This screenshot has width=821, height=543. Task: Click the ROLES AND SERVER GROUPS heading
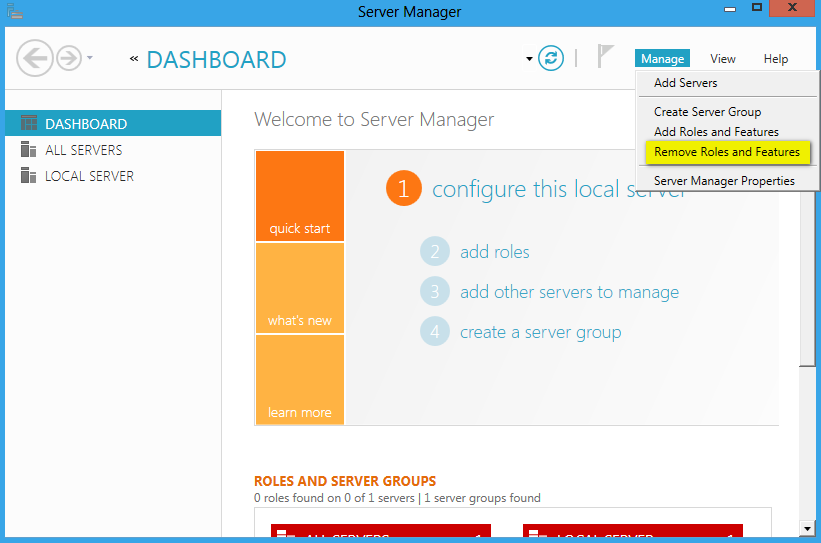[345, 481]
